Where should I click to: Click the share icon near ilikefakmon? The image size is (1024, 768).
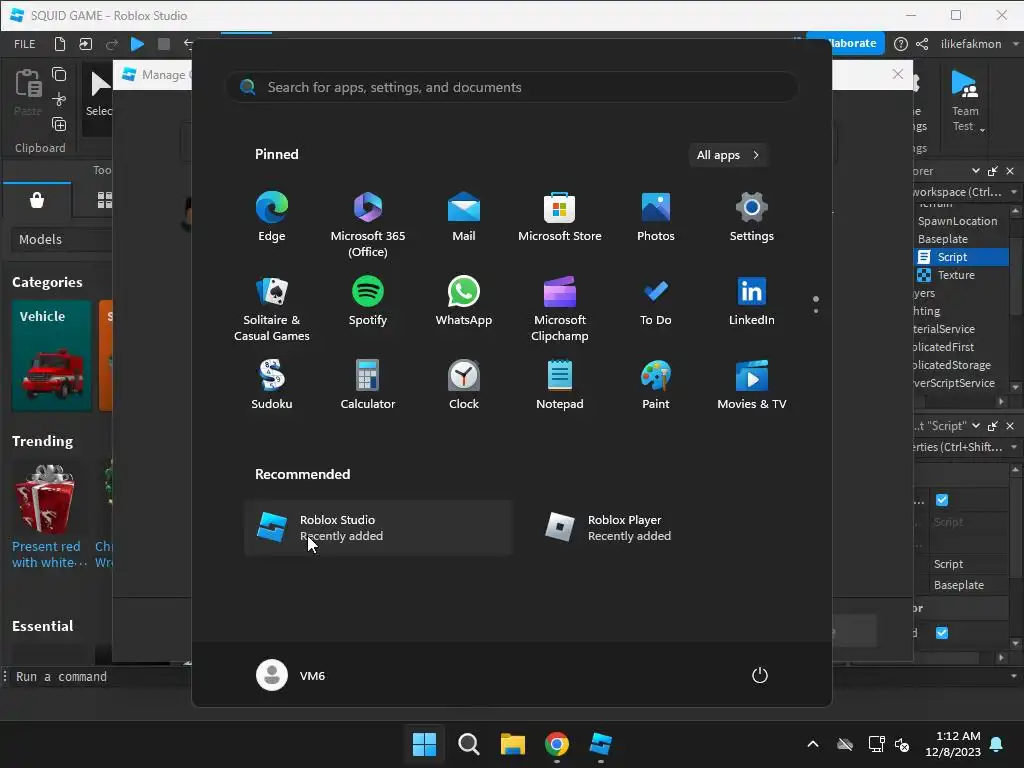922,44
